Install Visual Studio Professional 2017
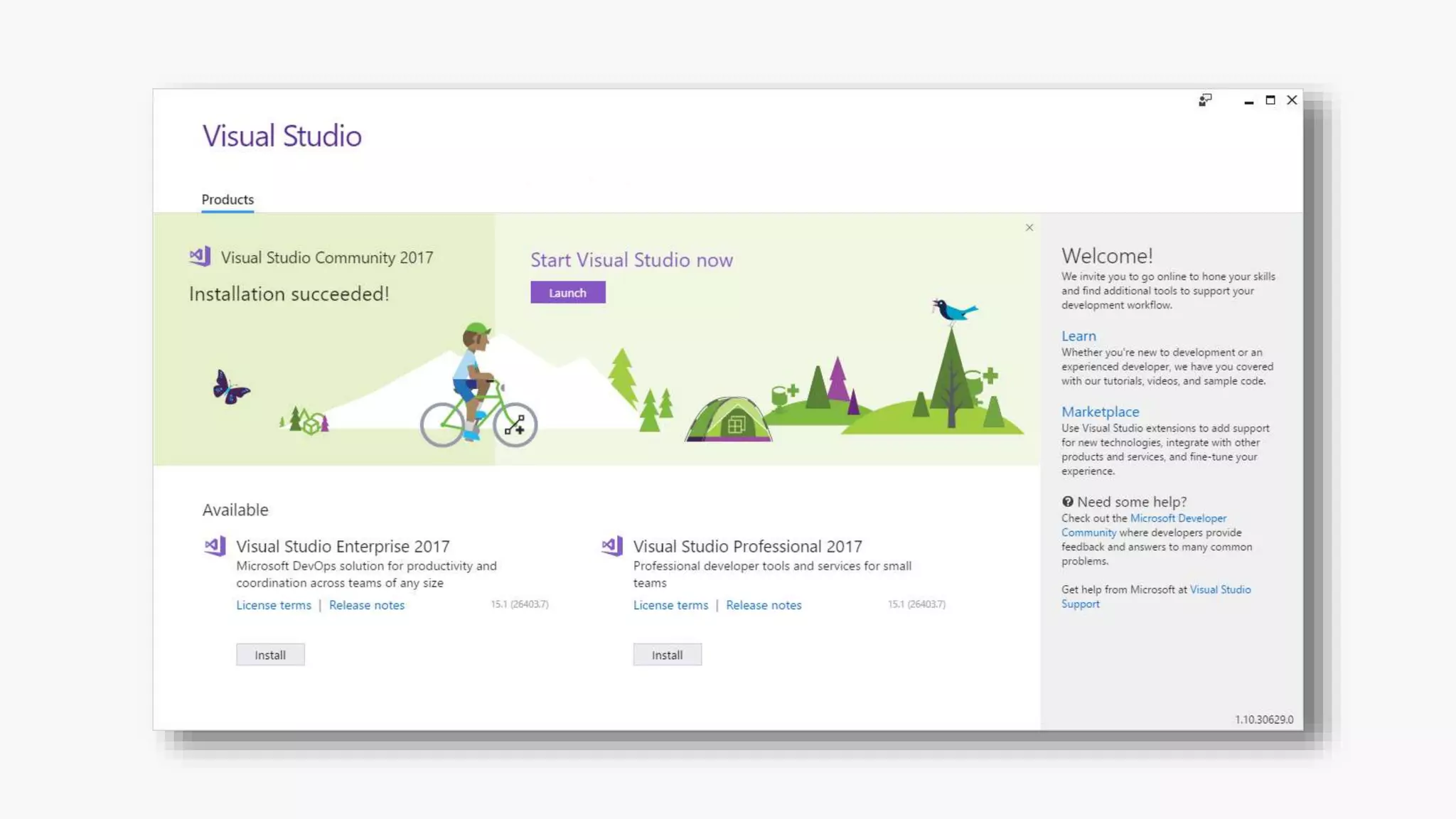This screenshot has height=819, width=1456. tap(667, 655)
